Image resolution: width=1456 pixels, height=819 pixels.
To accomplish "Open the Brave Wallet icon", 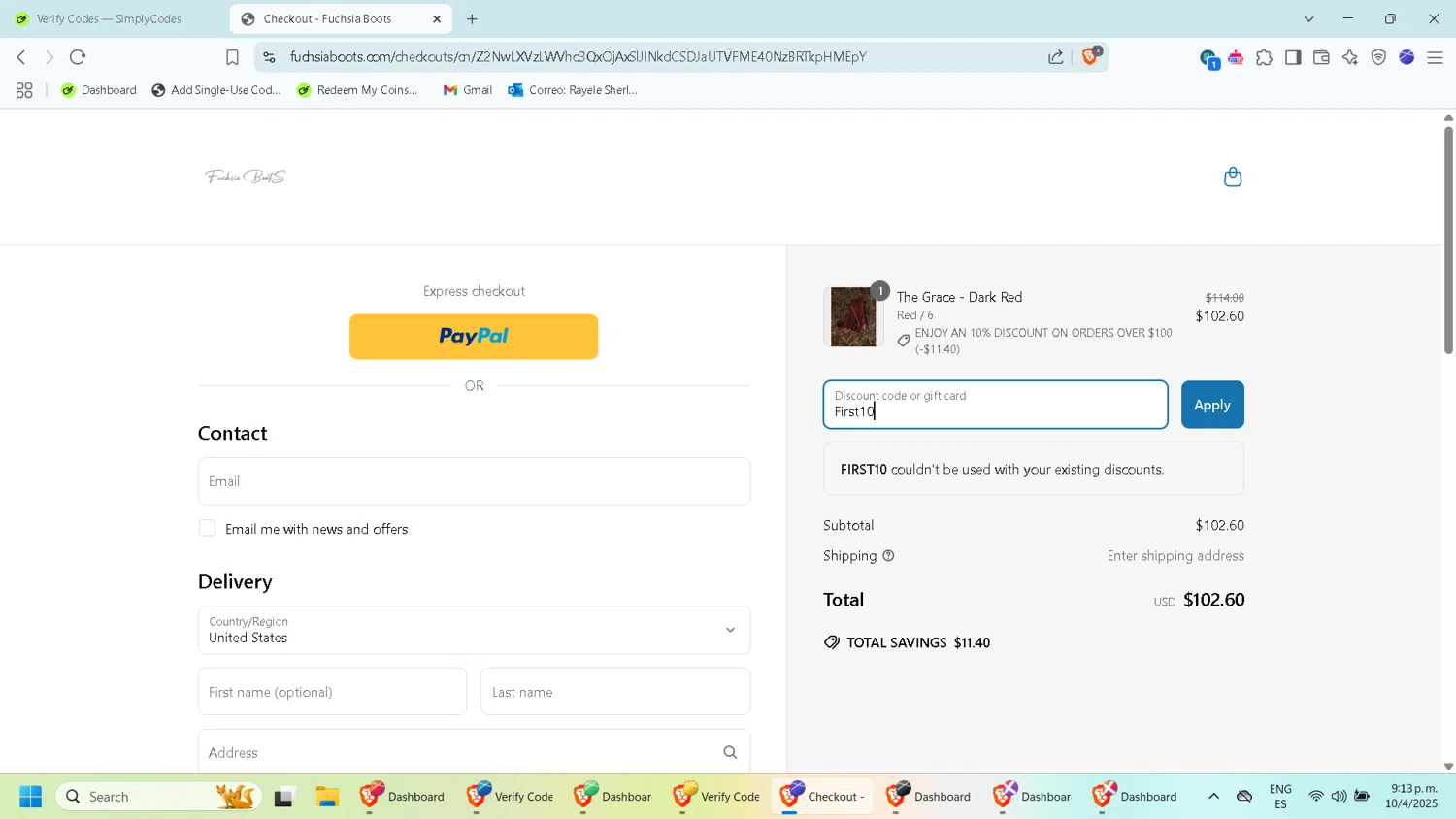I will pos(1321,58).
